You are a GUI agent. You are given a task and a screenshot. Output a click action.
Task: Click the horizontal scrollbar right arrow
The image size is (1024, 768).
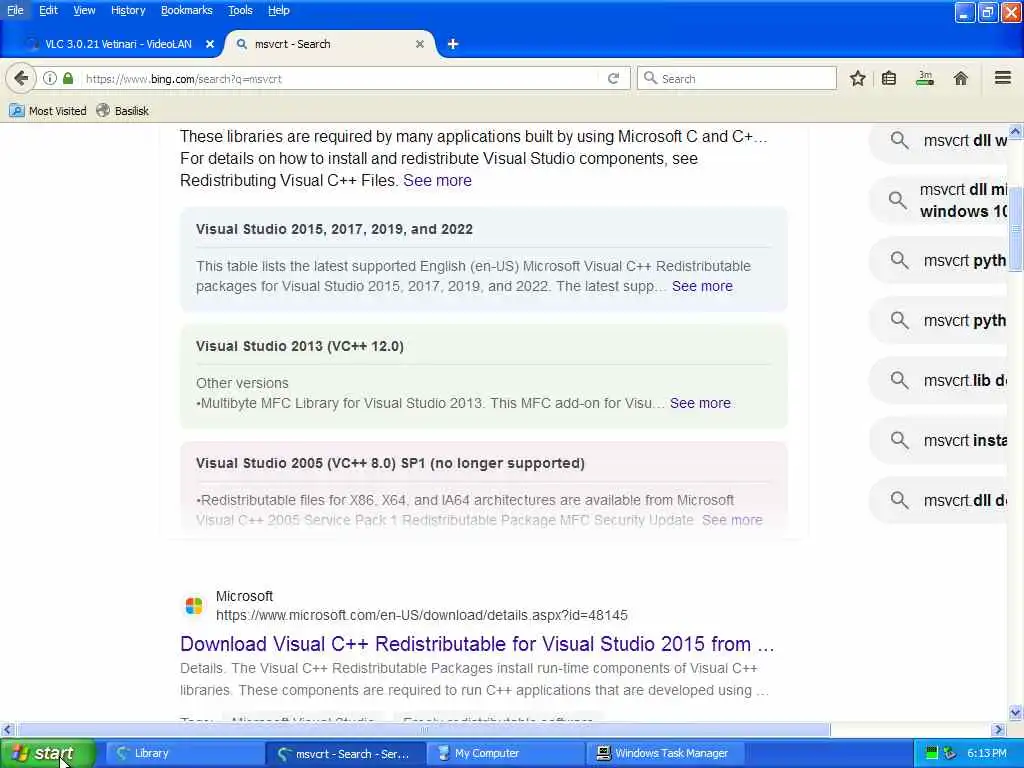click(x=998, y=729)
